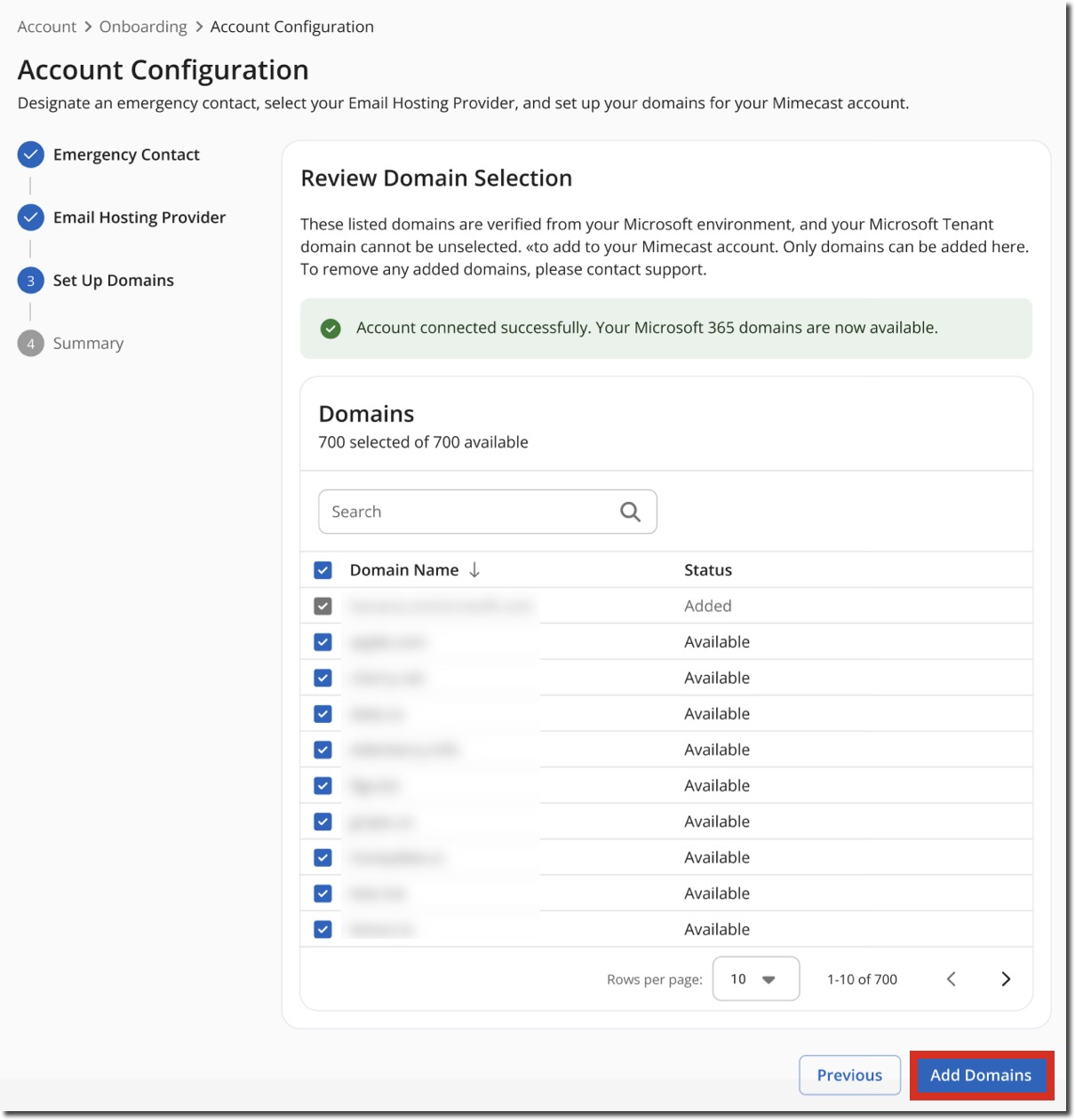Click the search magnifier icon
Image resolution: width=1075 pixels, height=1120 pixels.
coord(630,511)
